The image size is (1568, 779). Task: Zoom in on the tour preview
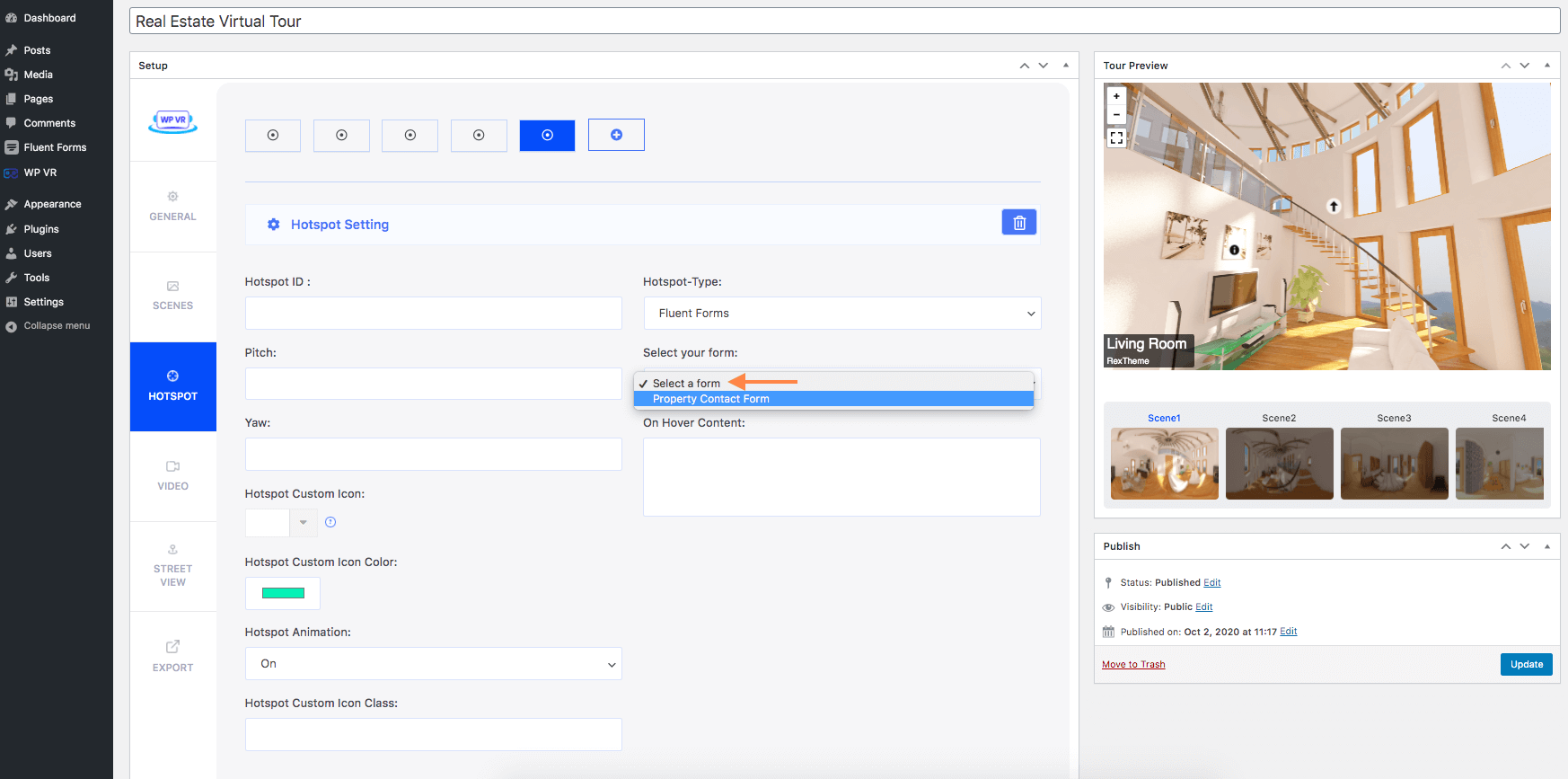(1116, 96)
